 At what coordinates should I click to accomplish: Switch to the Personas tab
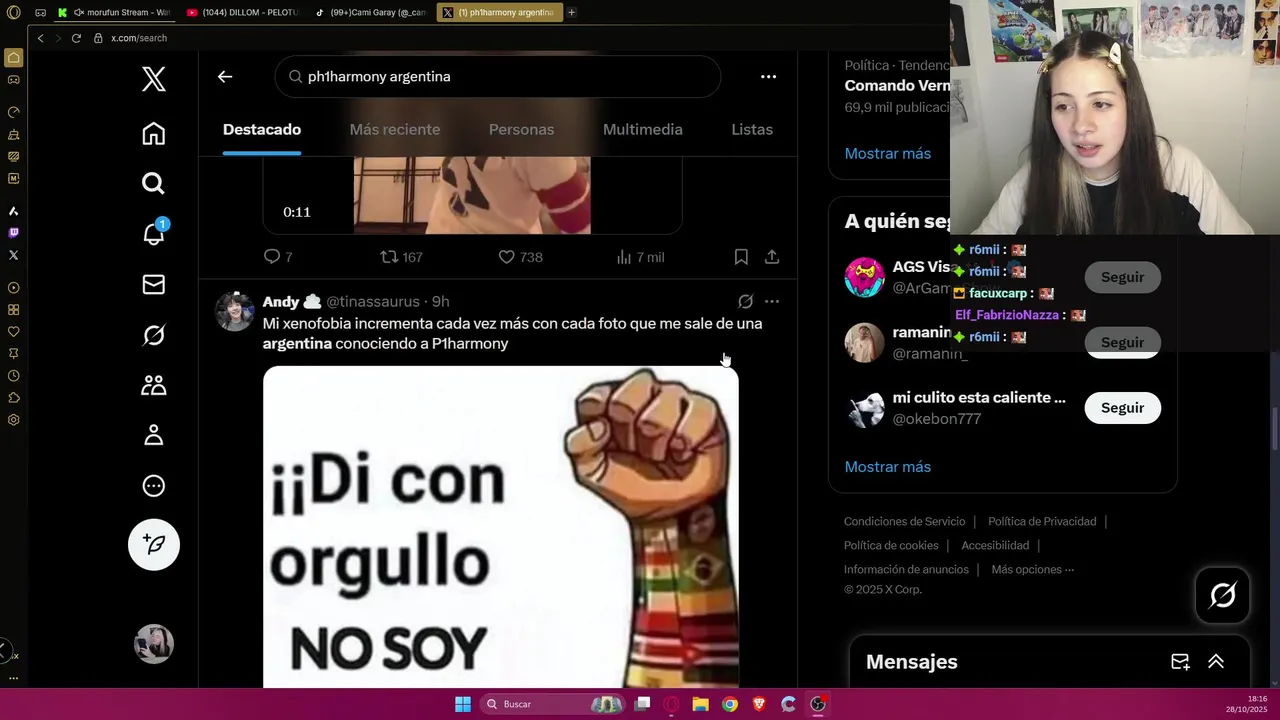click(x=521, y=129)
